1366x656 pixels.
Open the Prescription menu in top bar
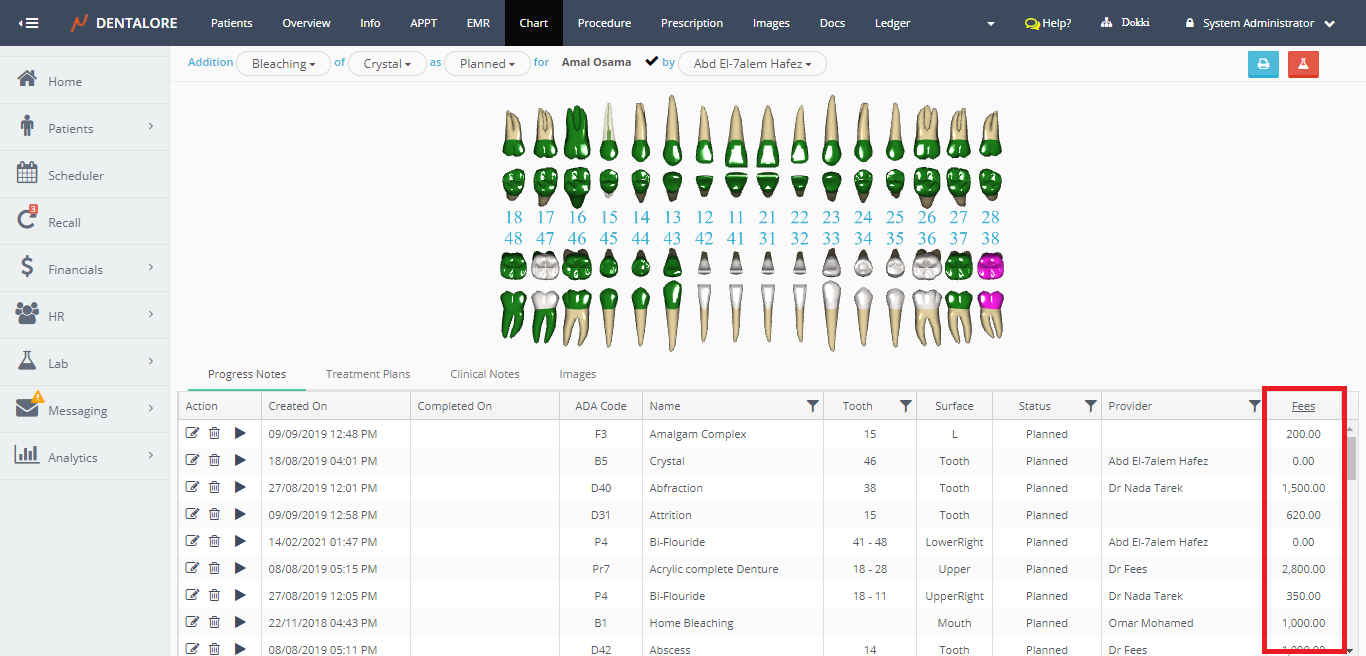coord(691,23)
